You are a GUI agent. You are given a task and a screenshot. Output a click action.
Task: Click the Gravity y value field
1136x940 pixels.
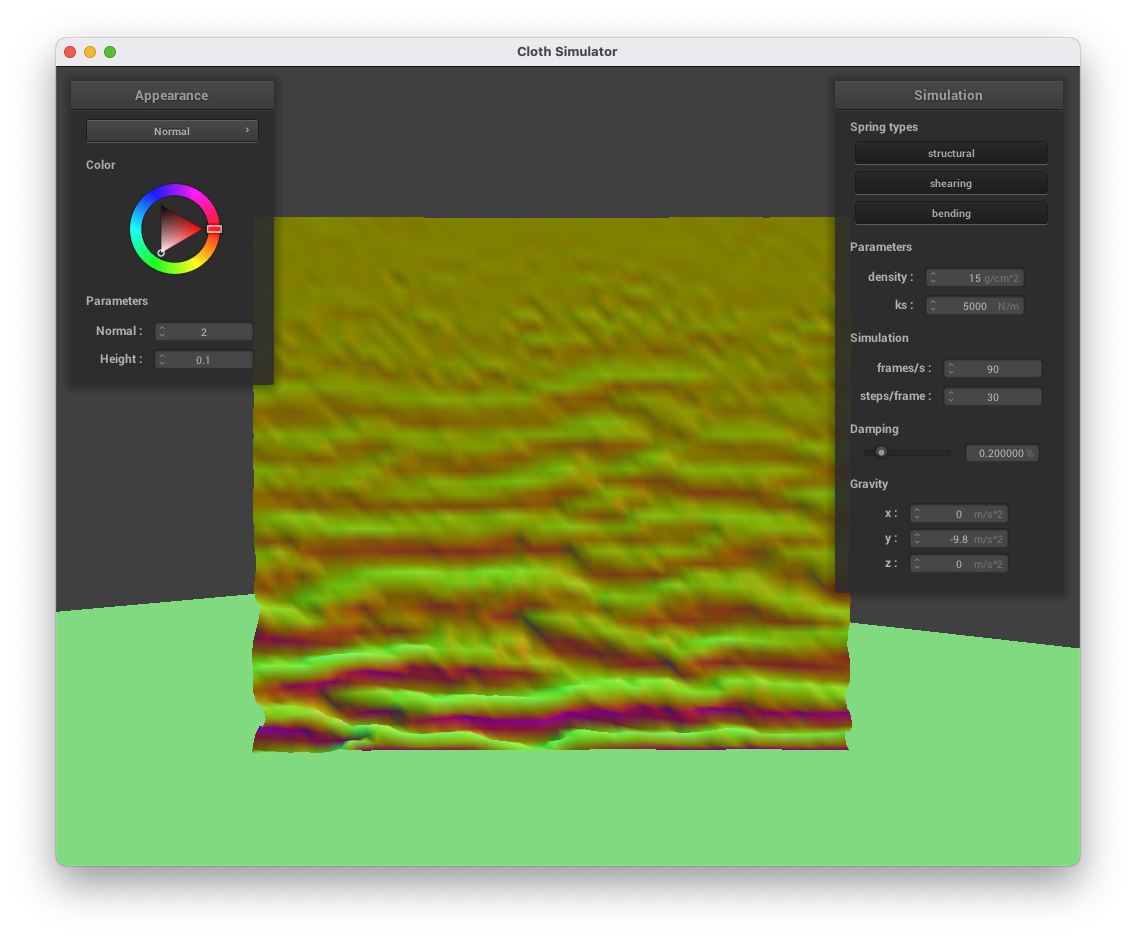click(958, 539)
